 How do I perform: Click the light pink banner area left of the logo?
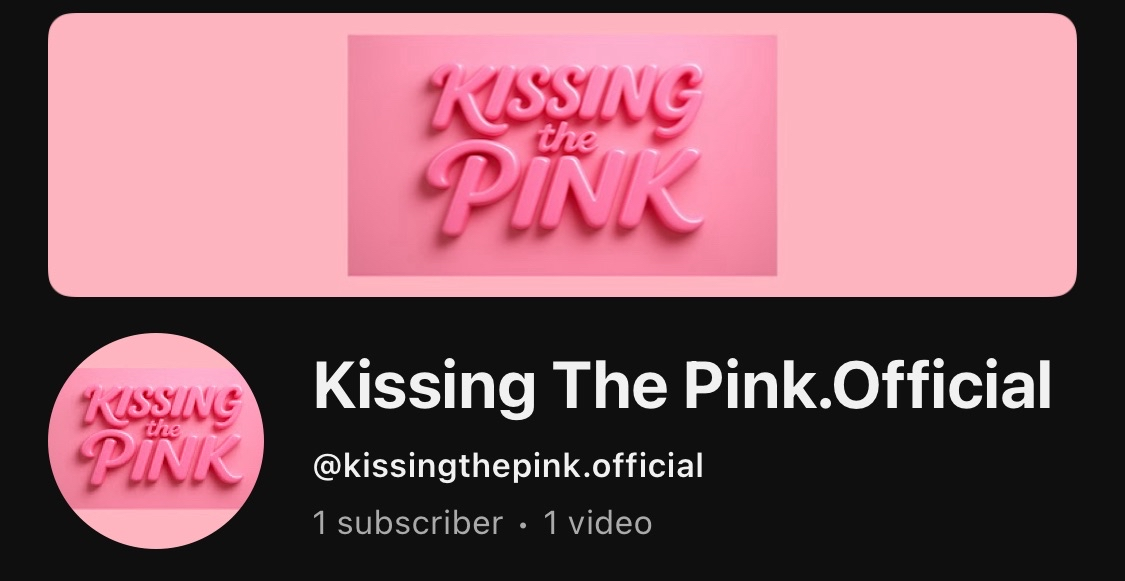click(198, 155)
